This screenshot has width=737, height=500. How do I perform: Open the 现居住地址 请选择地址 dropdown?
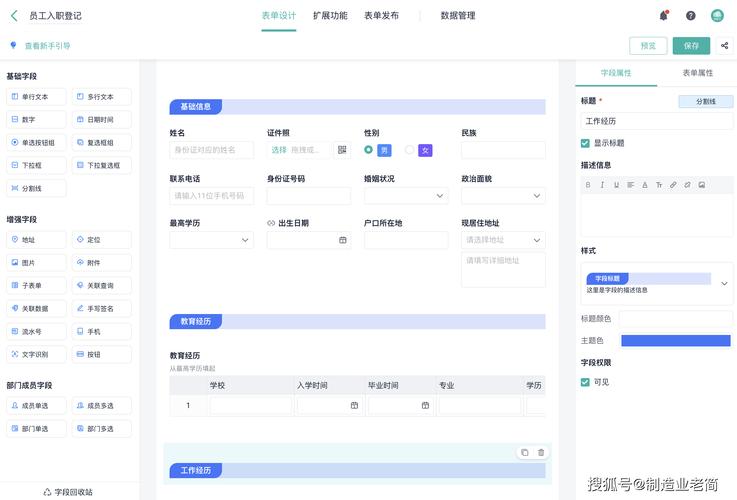pyautogui.click(x=503, y=240)
